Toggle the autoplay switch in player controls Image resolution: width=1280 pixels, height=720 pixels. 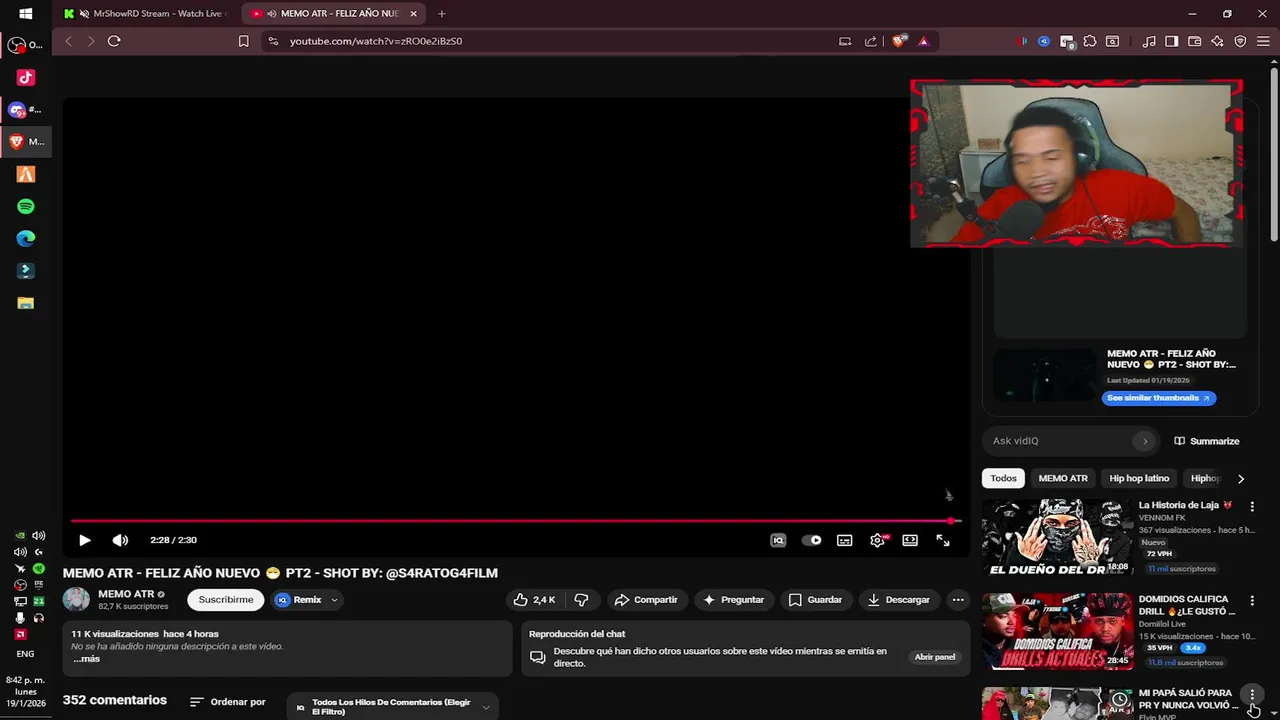pyautogui.click(x=811, y=540)
